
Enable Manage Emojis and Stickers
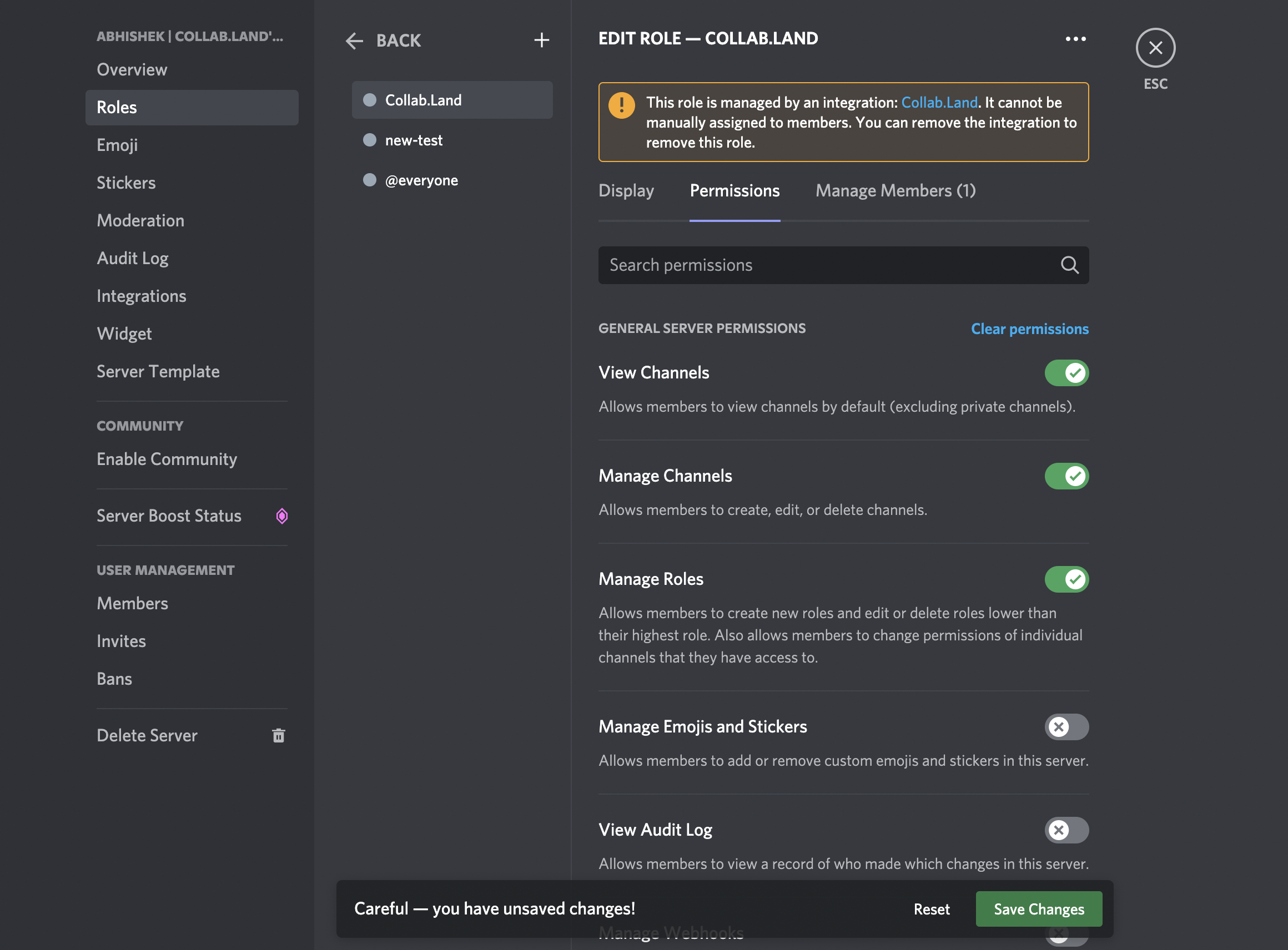tap(1066, 727)
